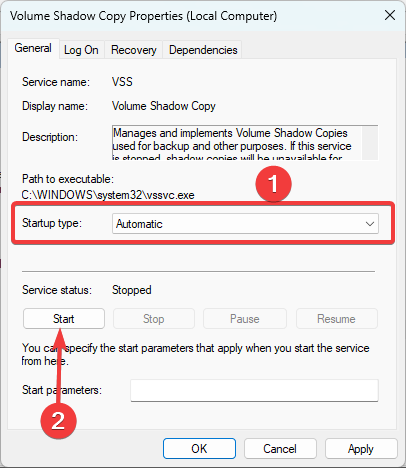
Task: Click the red number 2 annotation marker
Action: coord(58,421)
